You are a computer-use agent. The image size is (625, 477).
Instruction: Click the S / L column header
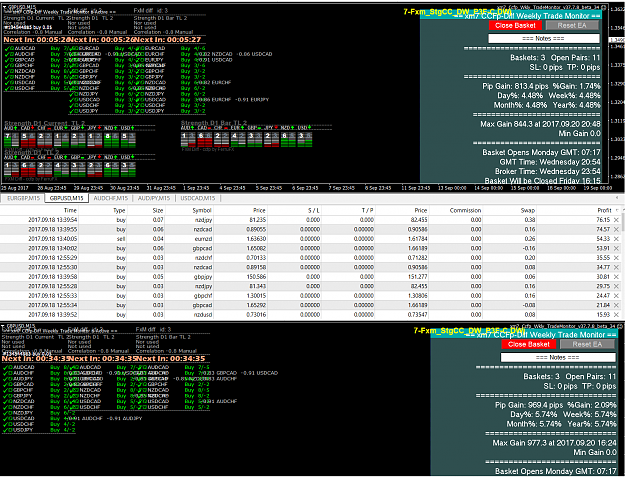click(x=294, y=210)
